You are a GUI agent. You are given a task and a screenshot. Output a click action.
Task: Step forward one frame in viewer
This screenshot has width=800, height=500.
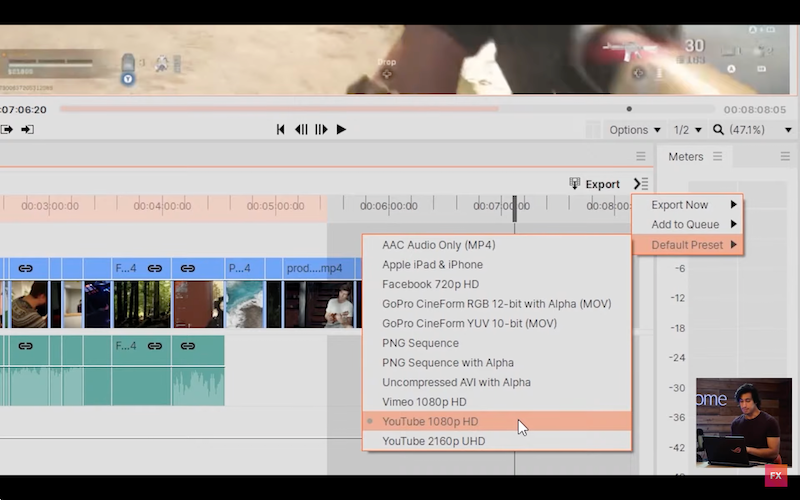pyautogui.click(x=321, y=130)
